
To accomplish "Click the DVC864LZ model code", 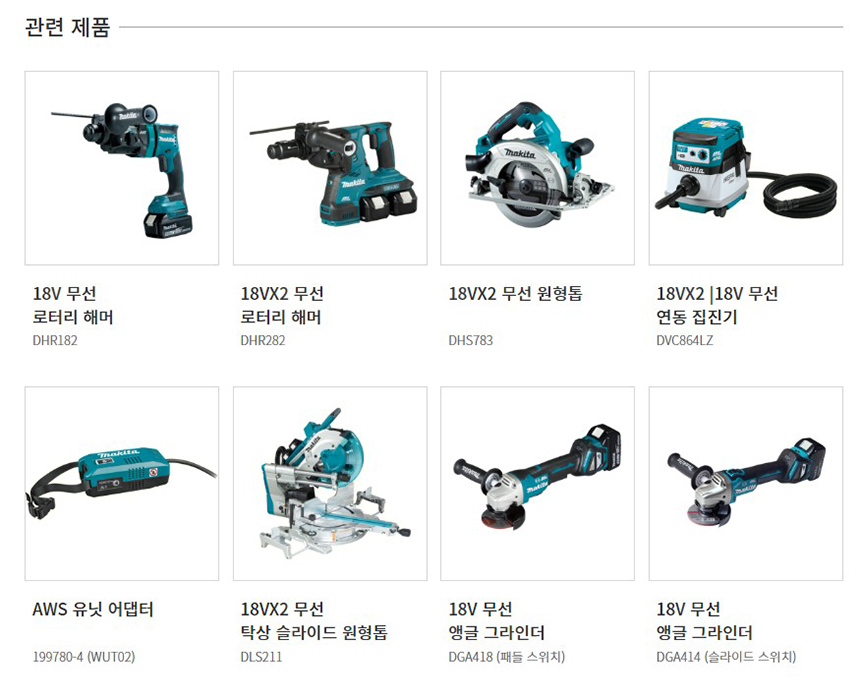I will click(x=685, y=341).
